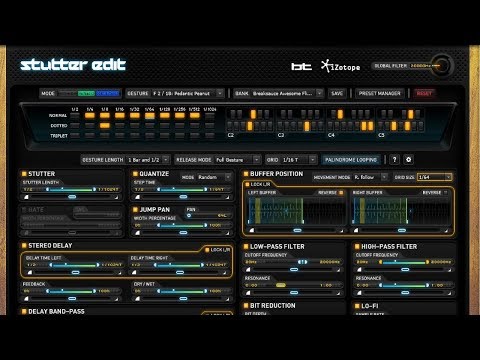Click the Jump Pan Pan slider handle

click(189, 215)
